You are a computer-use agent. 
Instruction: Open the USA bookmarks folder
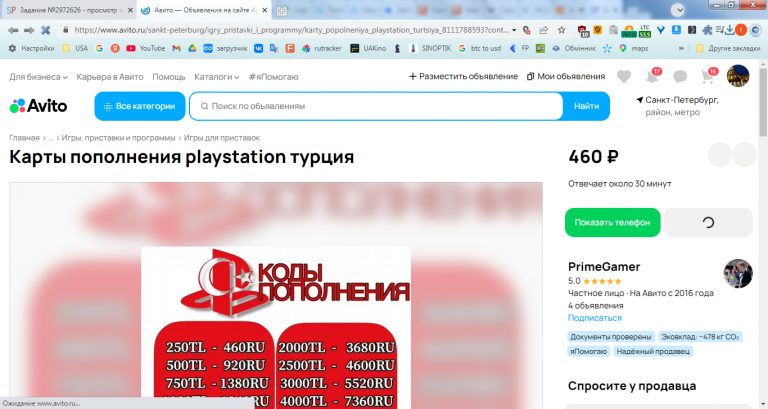point(75,48)
